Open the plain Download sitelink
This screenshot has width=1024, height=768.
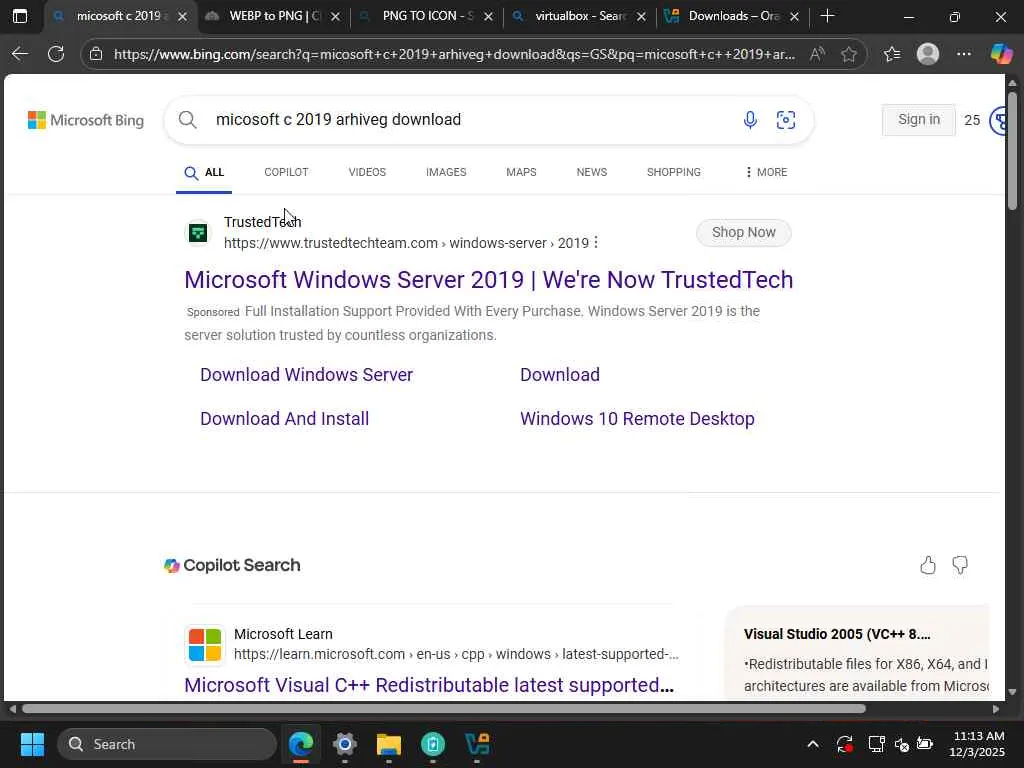click(x=560, y=375)
